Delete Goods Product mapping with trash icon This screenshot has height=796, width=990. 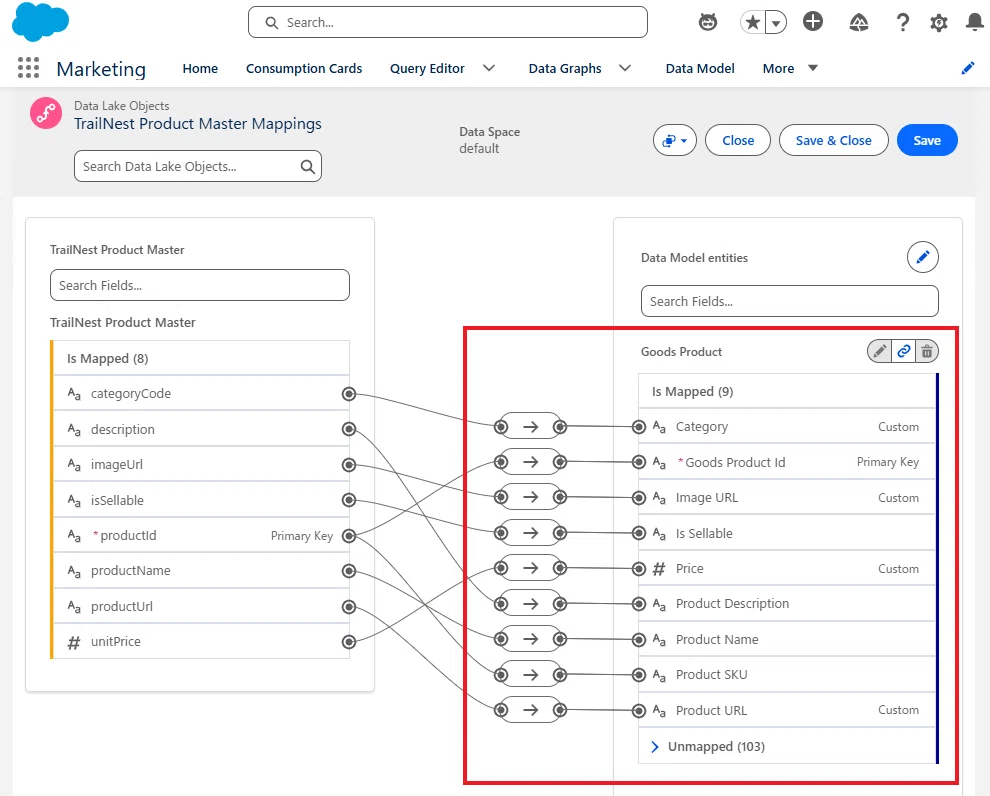[927, 351]
